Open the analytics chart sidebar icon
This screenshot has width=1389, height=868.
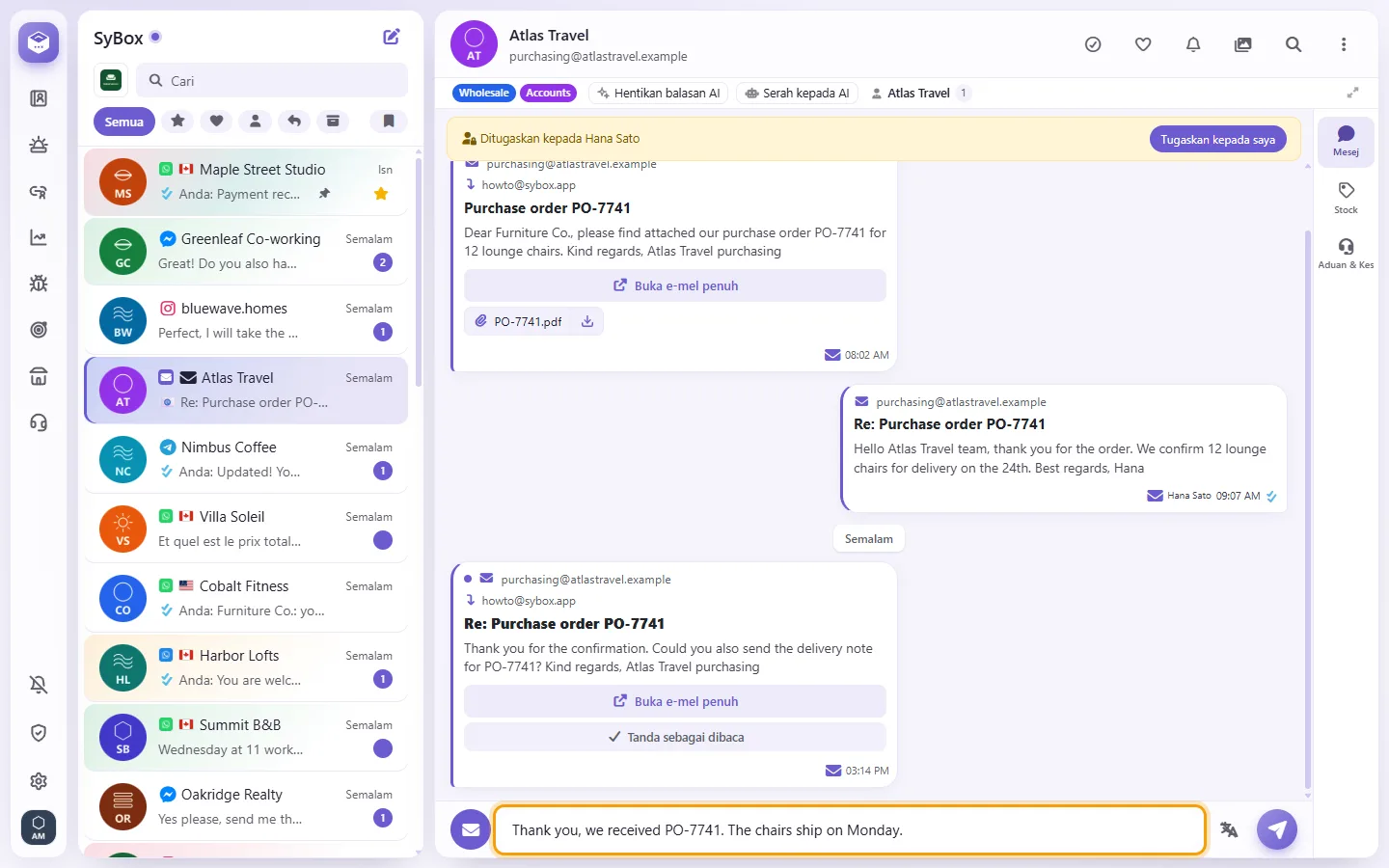(39, 237)
